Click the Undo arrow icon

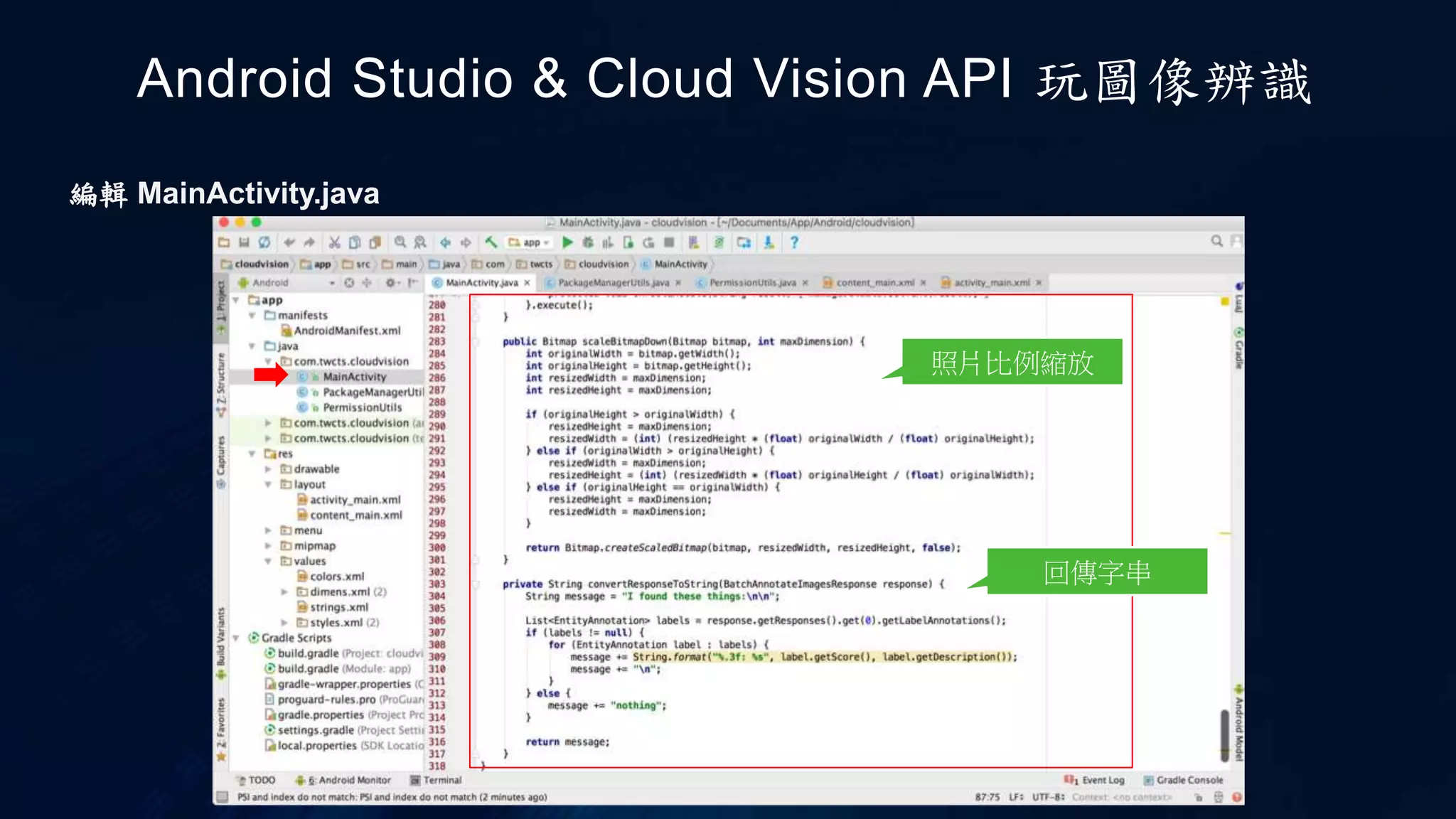click(x=289, y=242)
